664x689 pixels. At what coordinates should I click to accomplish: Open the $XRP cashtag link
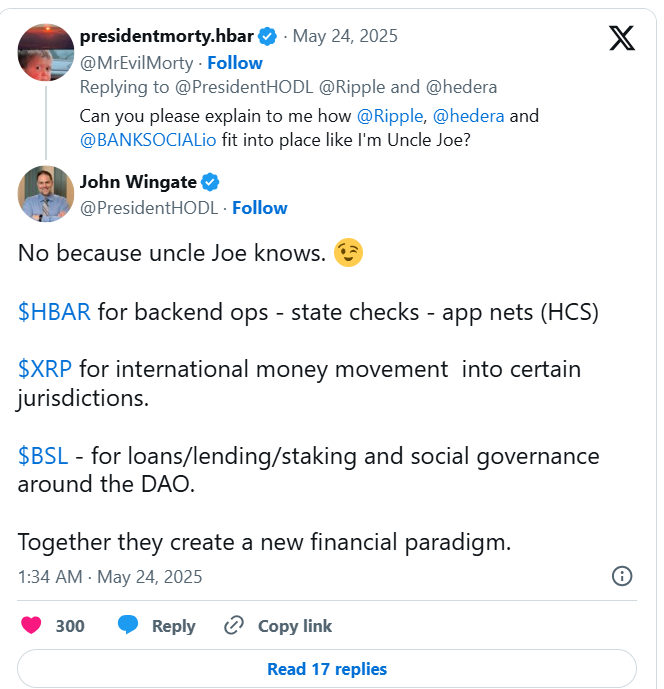click(x=45, y=370)
